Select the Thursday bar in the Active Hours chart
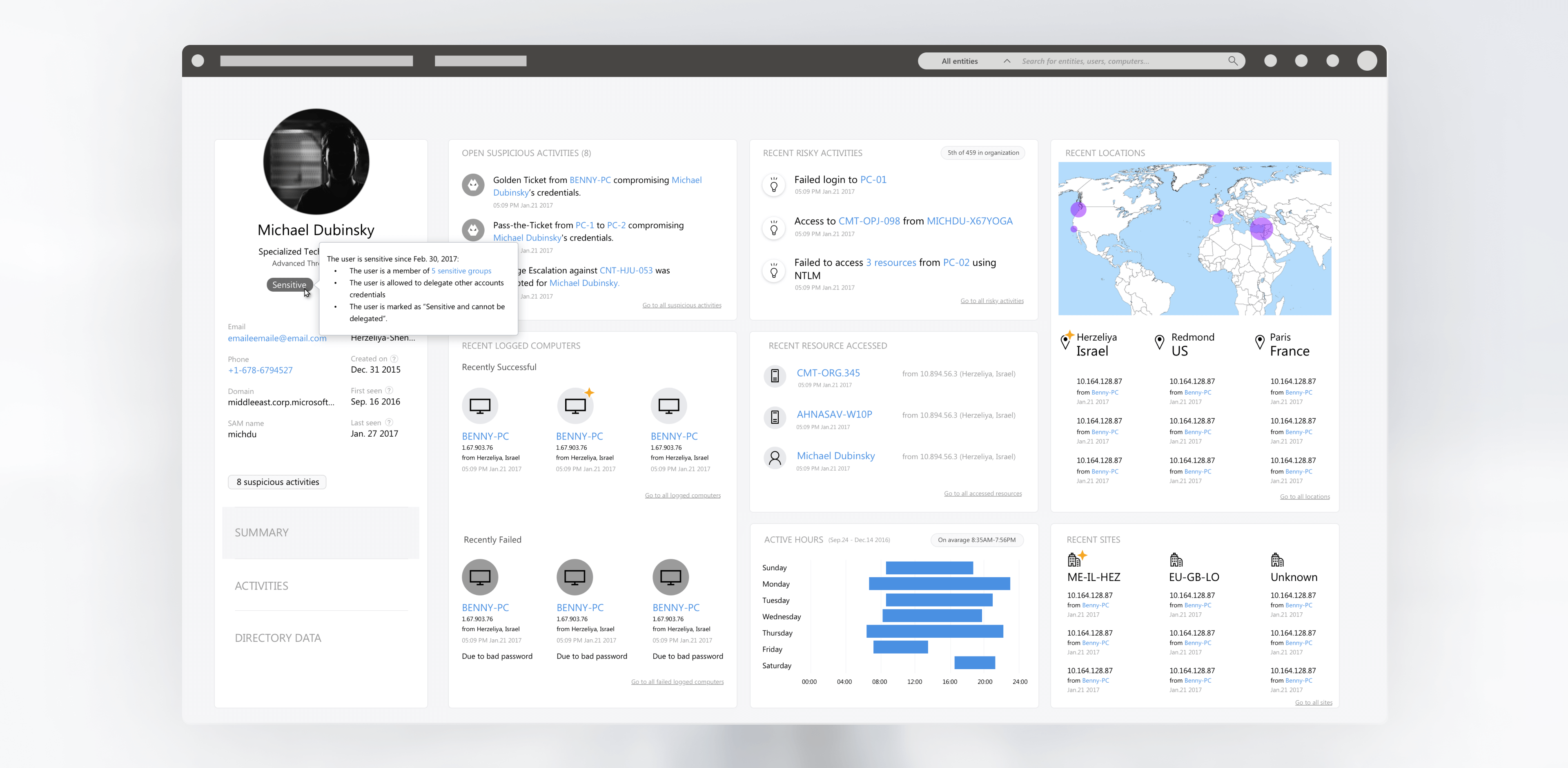The image size is (1568, 768). point(935,632)
